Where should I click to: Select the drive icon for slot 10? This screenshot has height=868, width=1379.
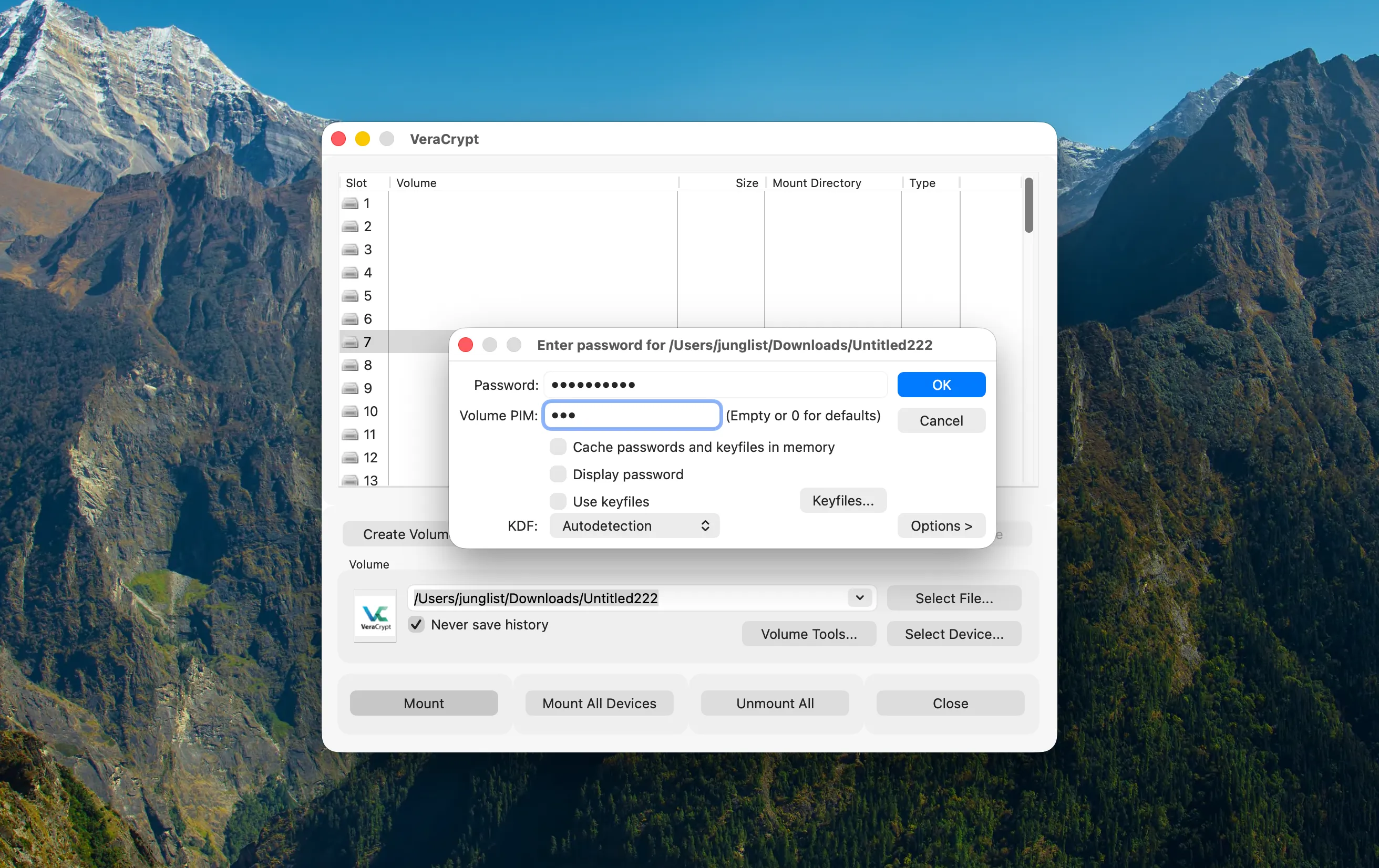pyautogui.click(x=350, y=412)
